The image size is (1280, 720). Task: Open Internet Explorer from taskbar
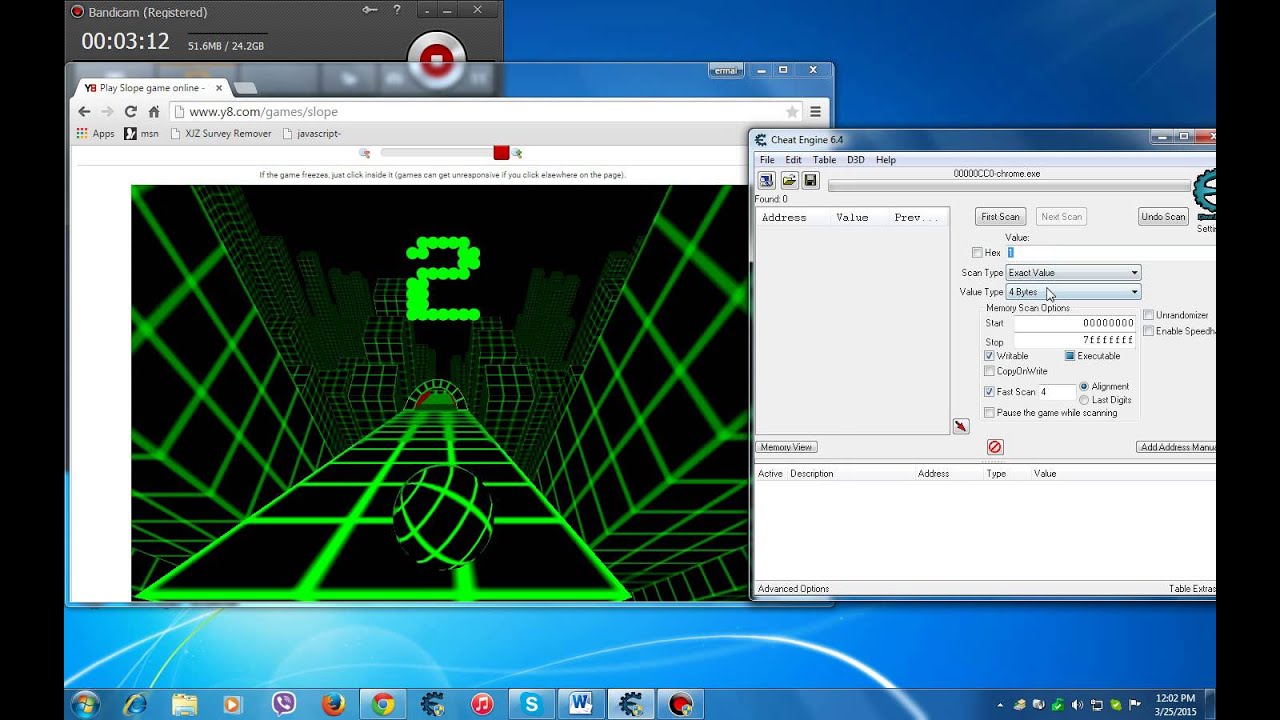[134, 704]
